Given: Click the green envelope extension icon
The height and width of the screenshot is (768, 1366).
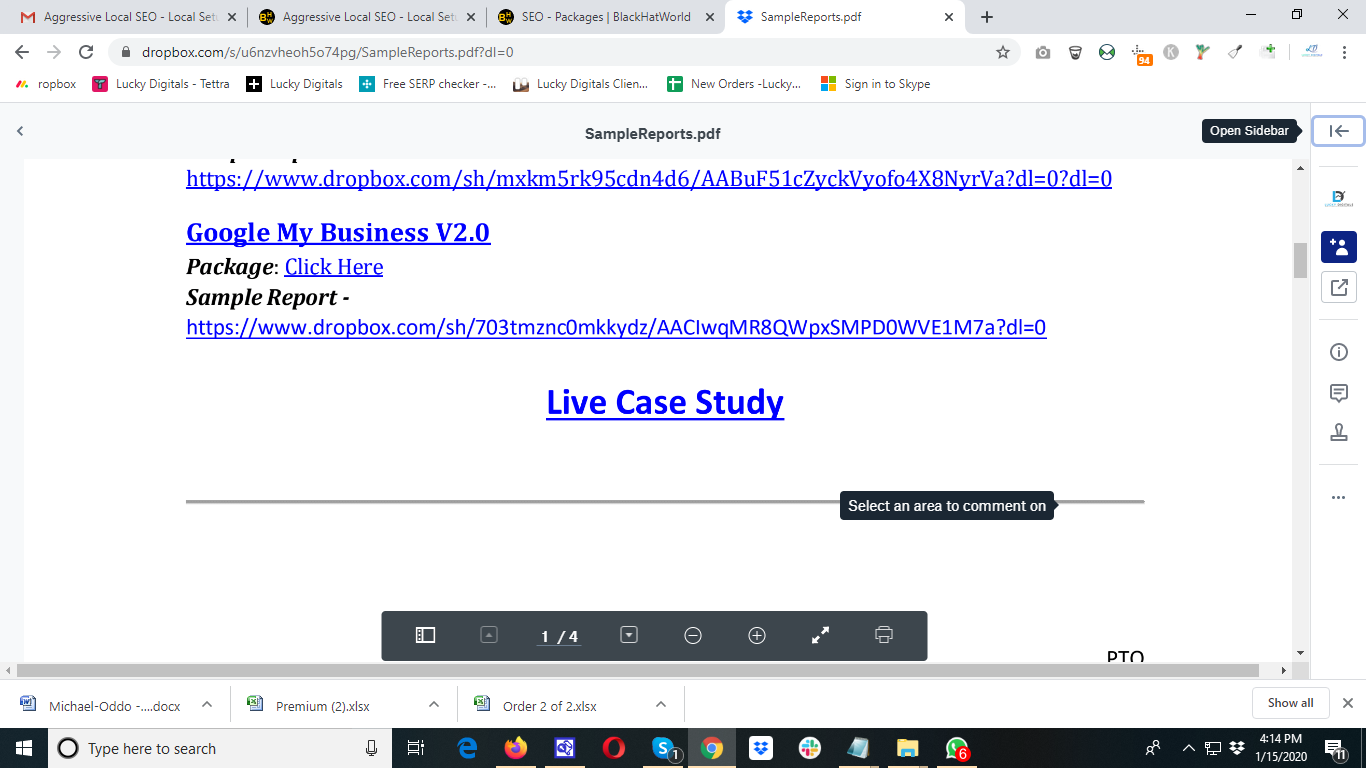Looking at the screenshot, I should click(1107, 52).
